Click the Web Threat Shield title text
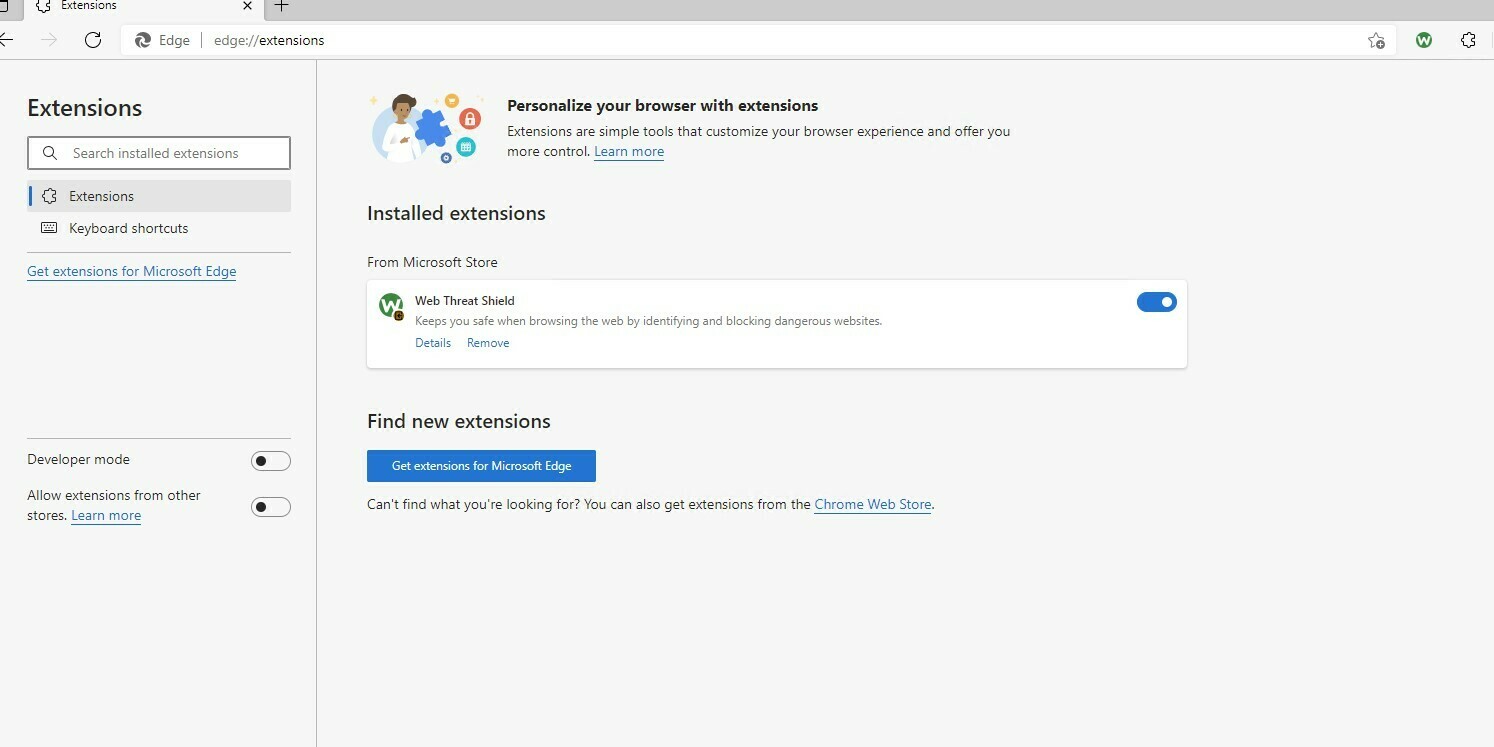Viewport: 1494px width, 747px height. [x=465, y=301]
